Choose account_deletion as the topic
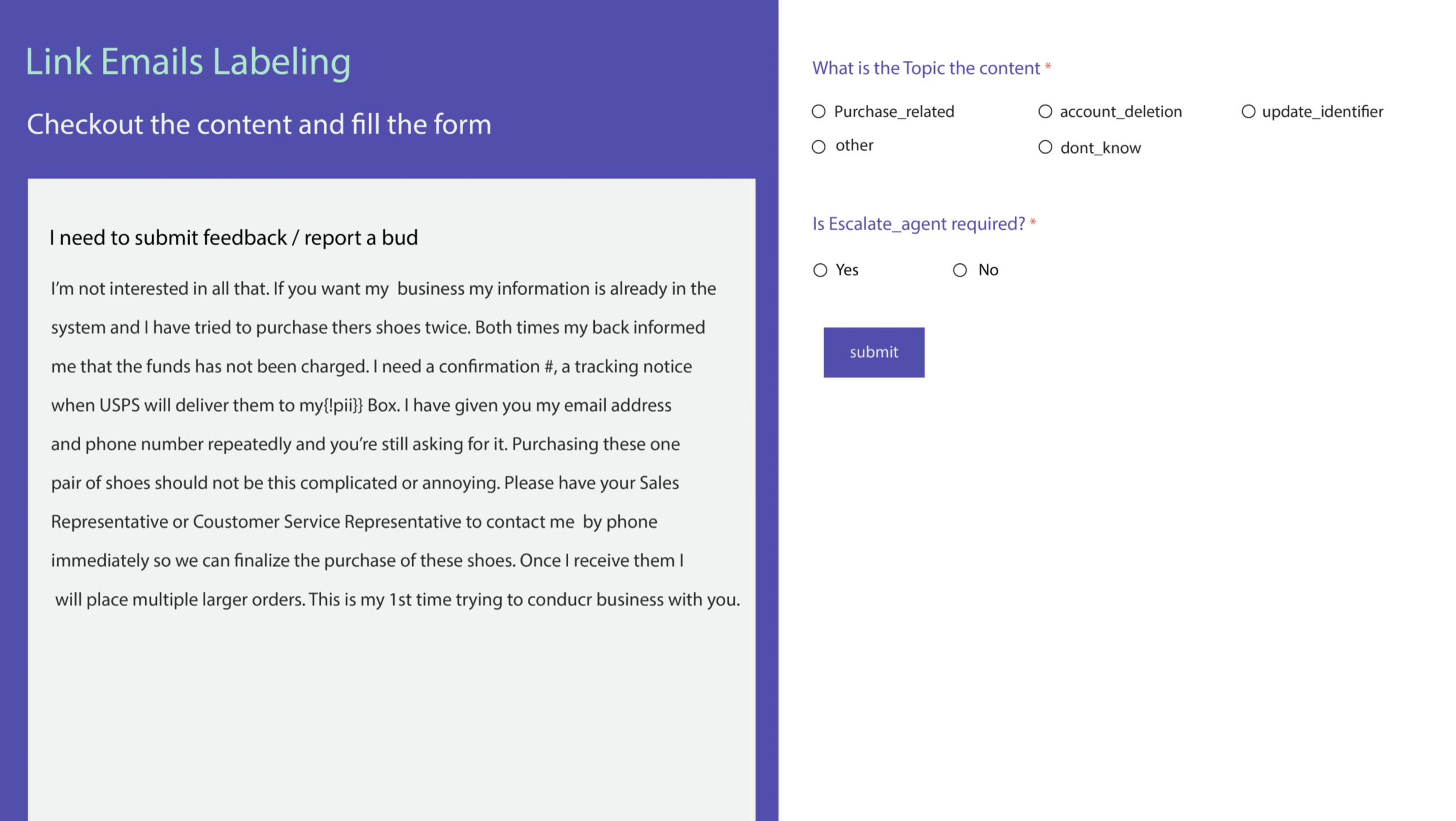Viewport: 1456px width, 821px height. tap(1045, 111)
